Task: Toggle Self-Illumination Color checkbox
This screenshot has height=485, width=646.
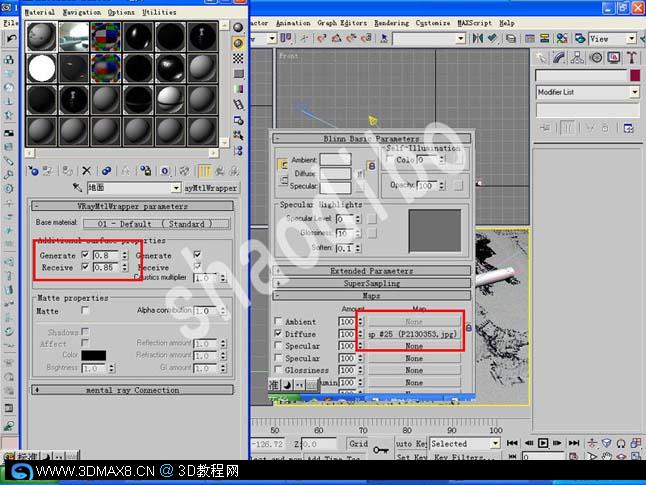Action: (390, 159)
